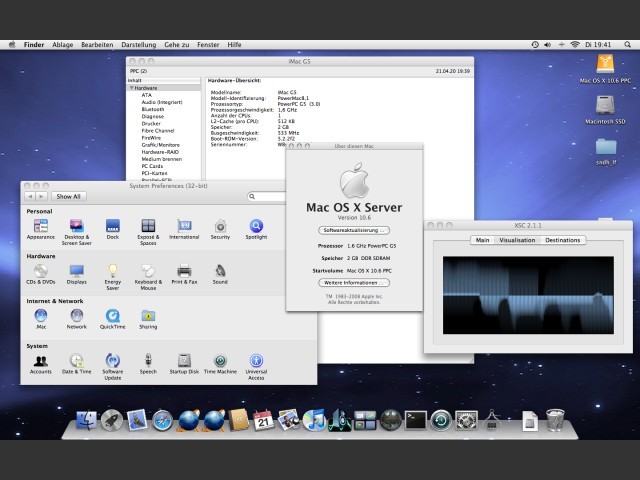Open the Bearbeiten menu
Image resolution: width=640 pixels, height=480 pixels.
coord(97,44)
